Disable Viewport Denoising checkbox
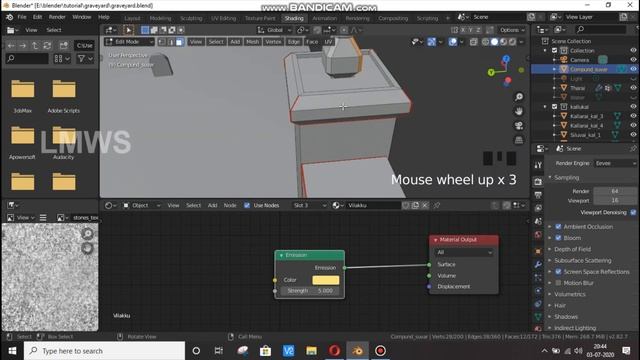 pos(633,212)
